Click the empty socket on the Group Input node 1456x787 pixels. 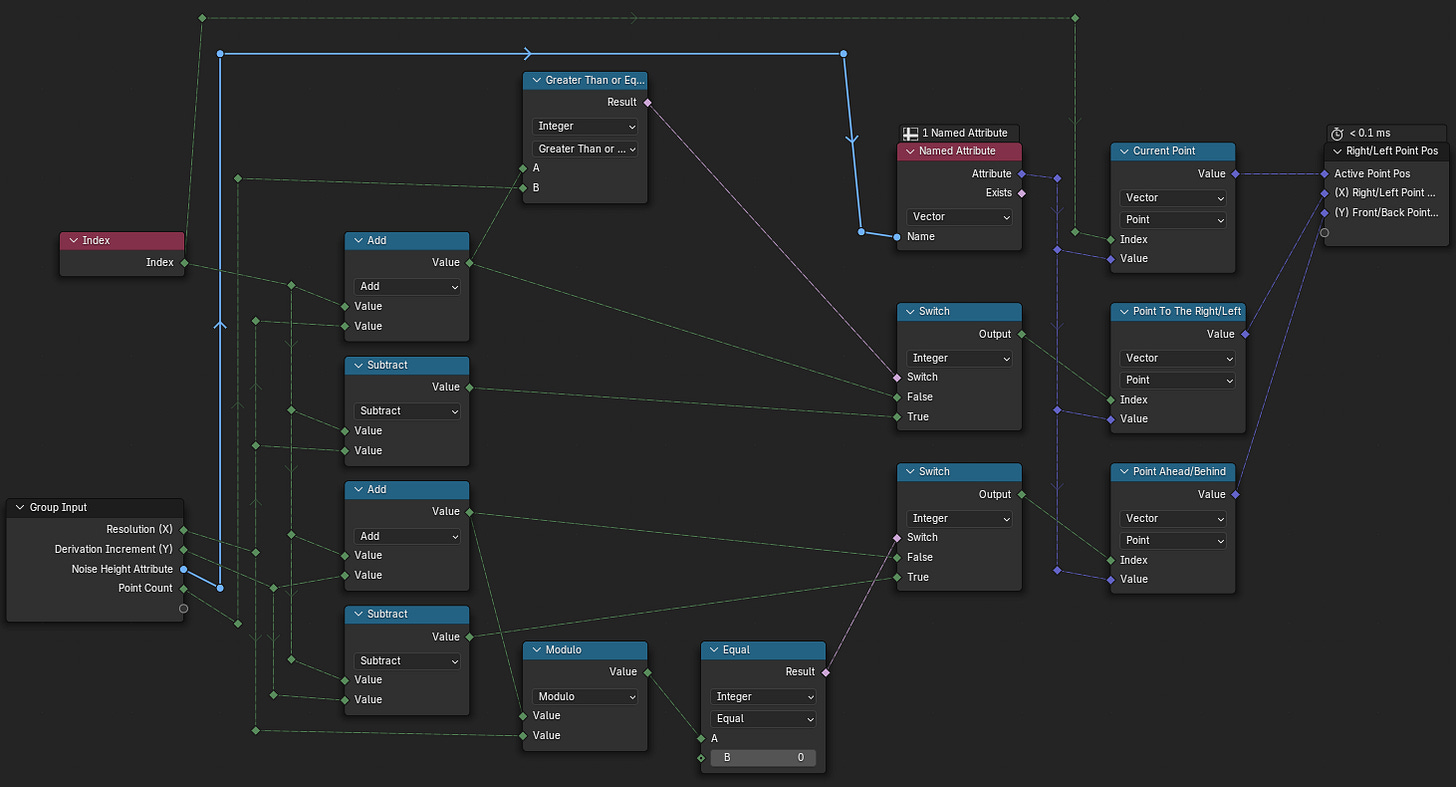click(184, 608)
